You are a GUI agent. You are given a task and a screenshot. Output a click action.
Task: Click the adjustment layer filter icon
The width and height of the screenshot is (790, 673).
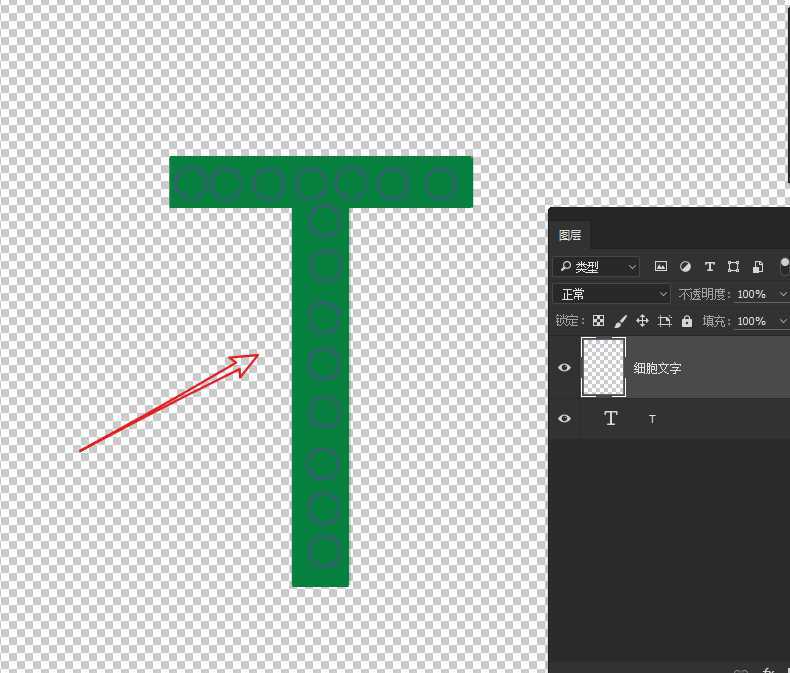coord(685,267)
